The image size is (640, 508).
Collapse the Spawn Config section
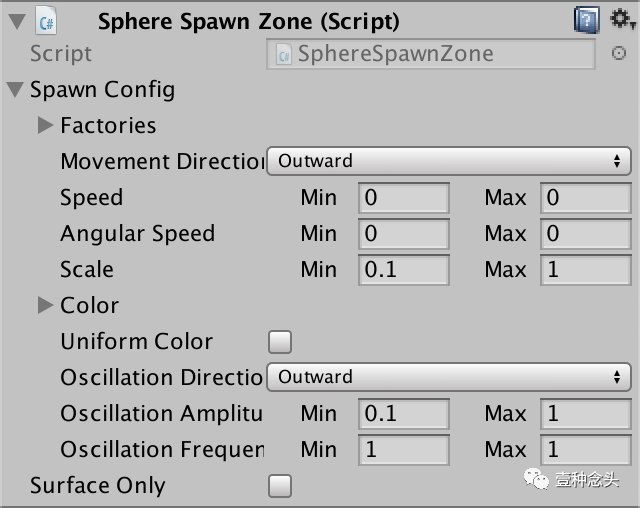pyautogui.click(x=15, y=90)
